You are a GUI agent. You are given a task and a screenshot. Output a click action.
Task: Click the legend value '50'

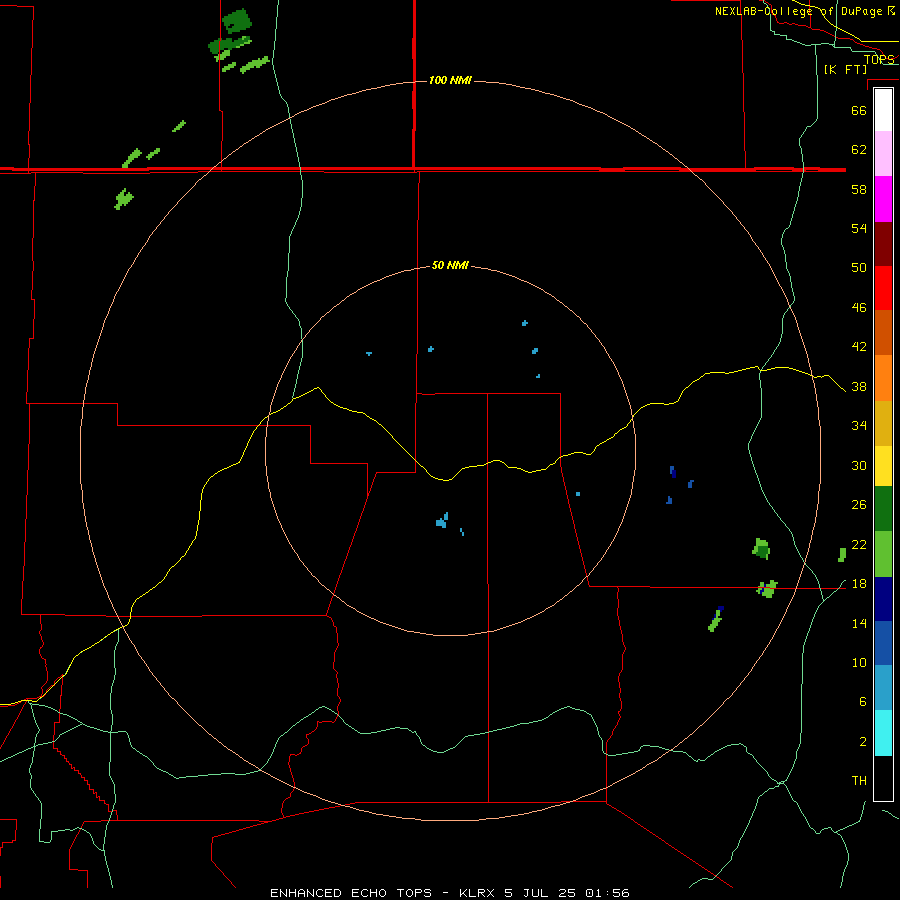(x=859, y=268)
